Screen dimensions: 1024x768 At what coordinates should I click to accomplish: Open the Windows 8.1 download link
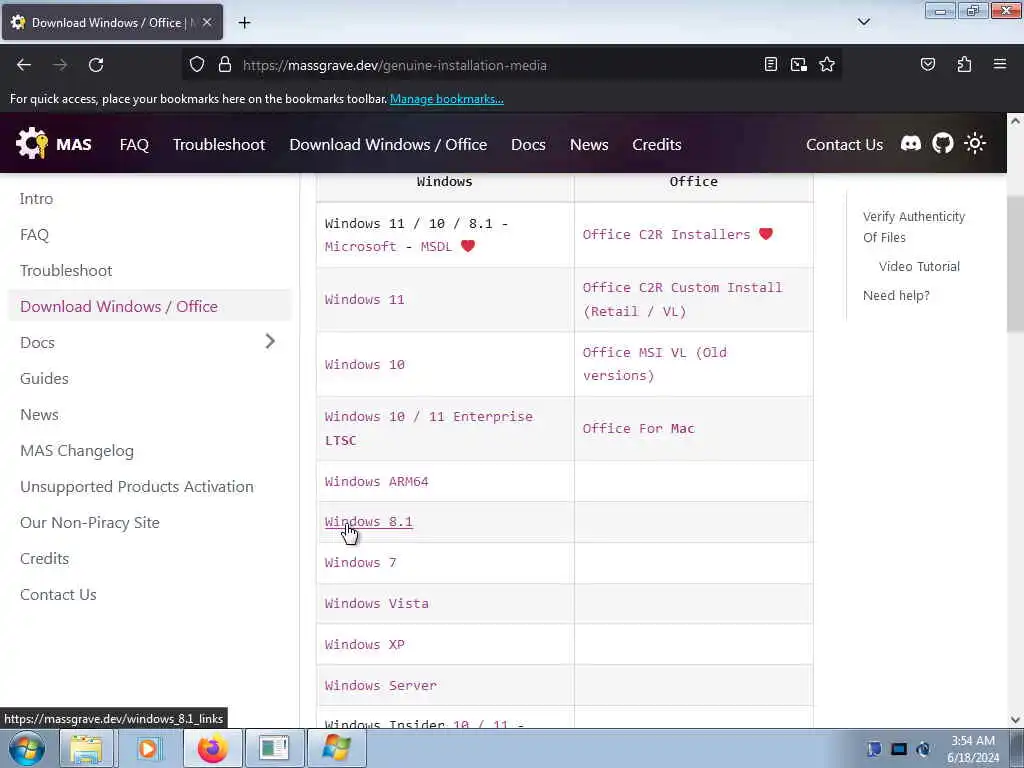coord(368,521)
